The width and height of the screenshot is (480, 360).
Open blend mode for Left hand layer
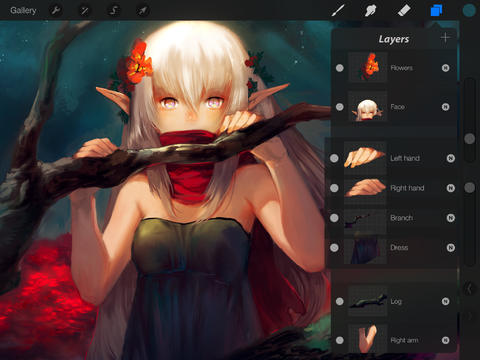click(451, 158)
